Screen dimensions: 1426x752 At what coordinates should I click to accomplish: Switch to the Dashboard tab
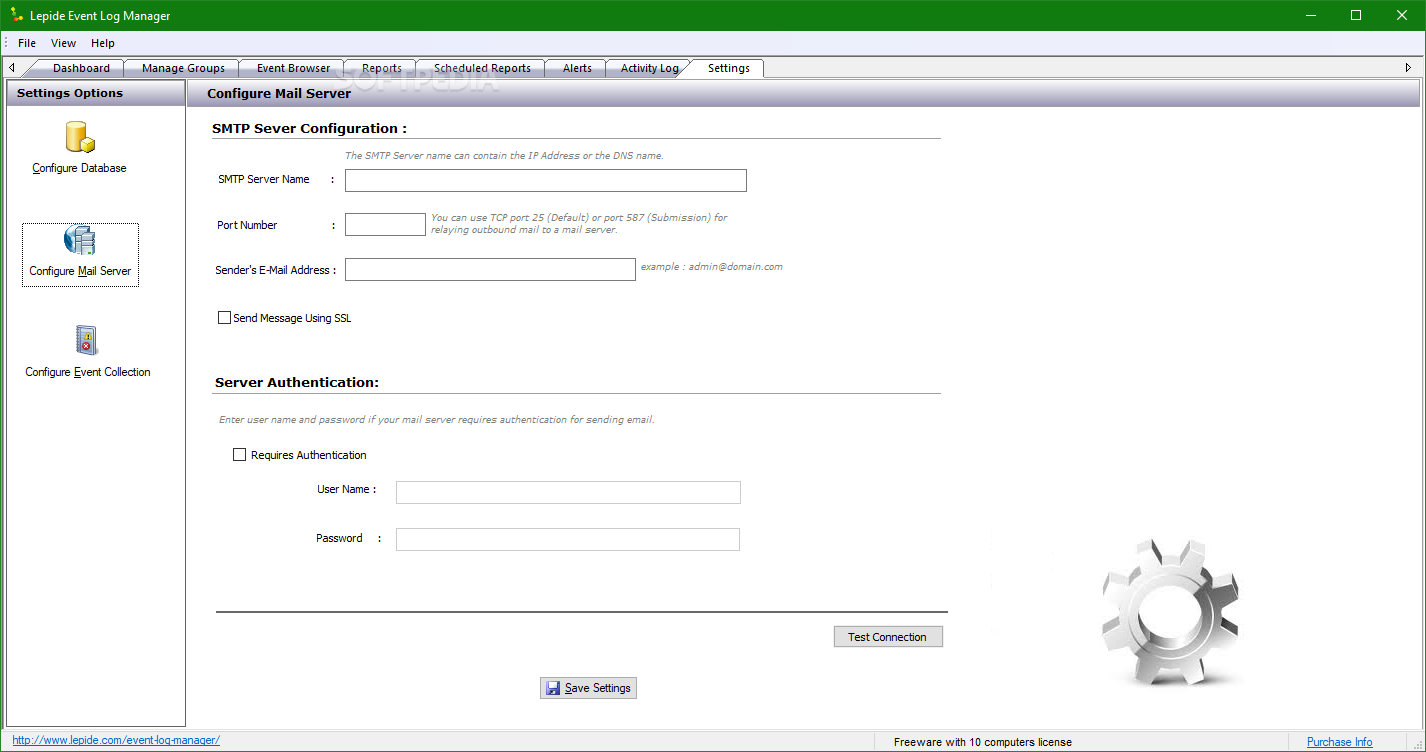tap(81, 68)
